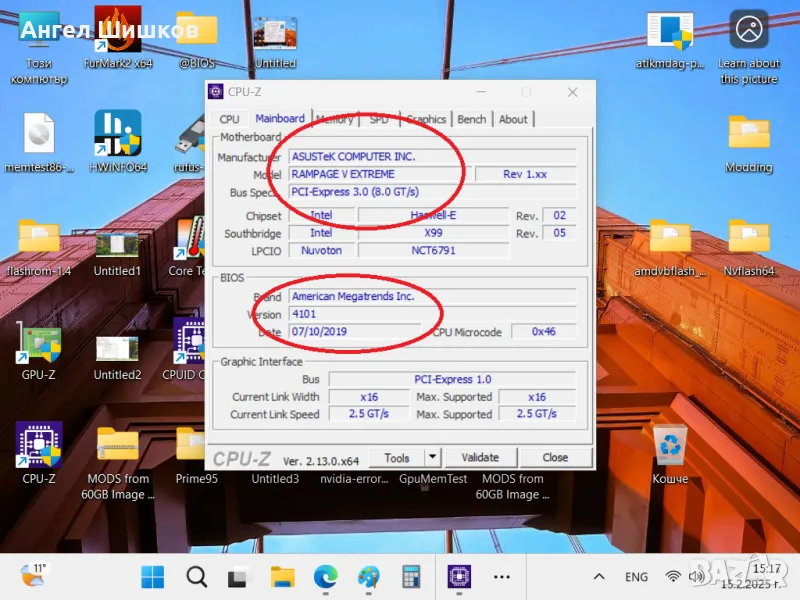Image resolution: width=800 pixels, height=600 pixels.
Task: Open File Explorer from the taskbar
Action: tap(283, 577)
